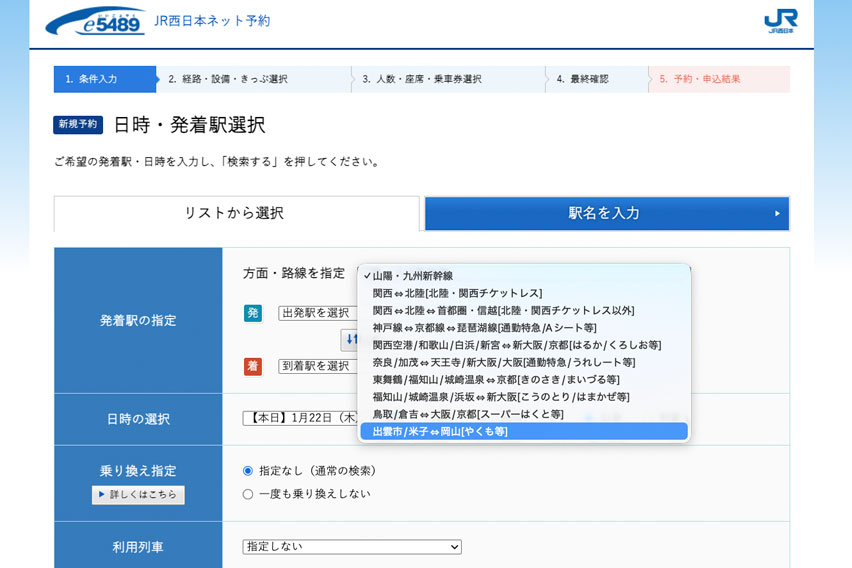Expand the 利用列車 指定しない dropdown
852x568 pixels.
point(352,547)
